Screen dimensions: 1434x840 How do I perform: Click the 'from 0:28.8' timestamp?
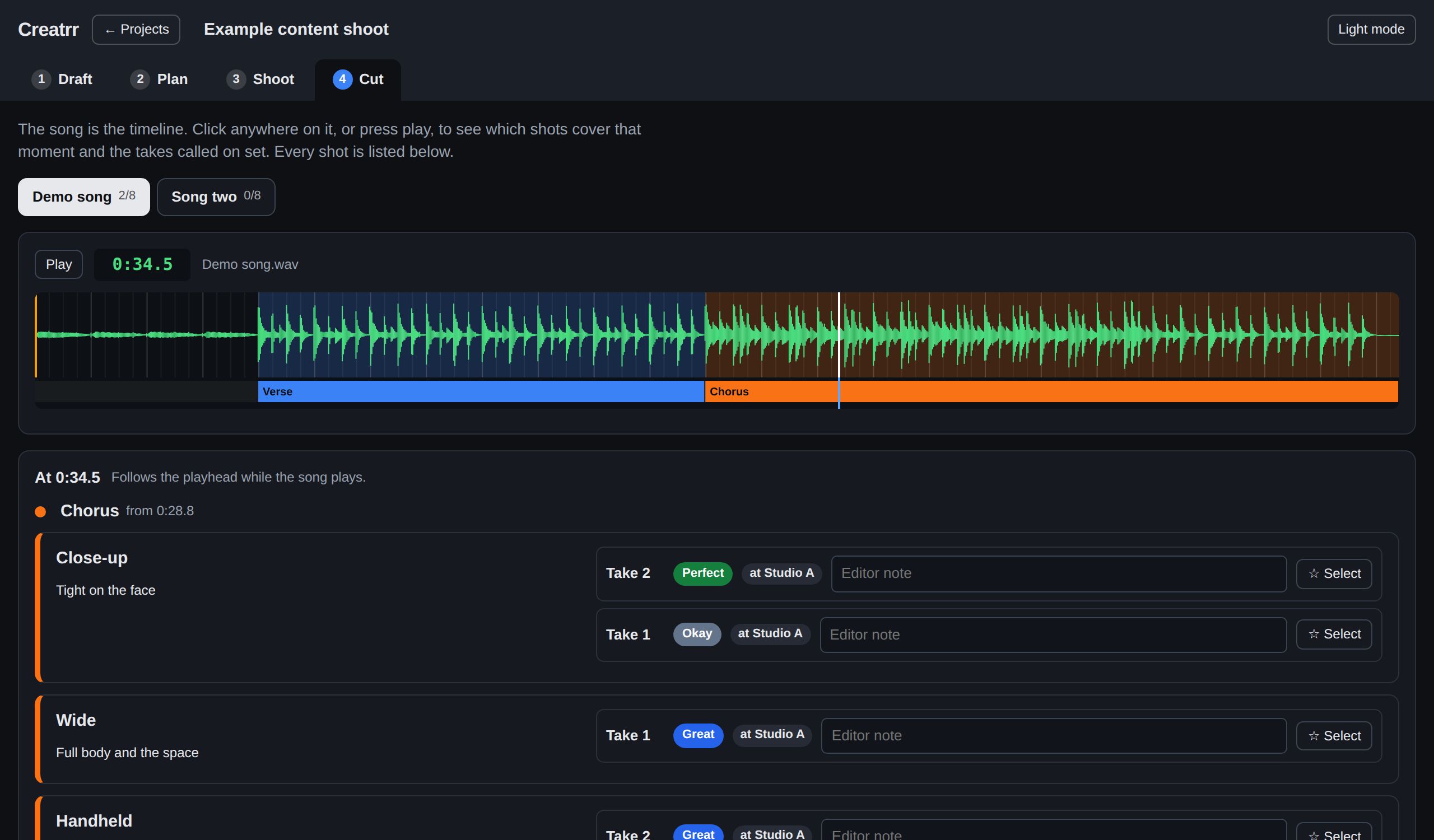[x=160, y=511]
